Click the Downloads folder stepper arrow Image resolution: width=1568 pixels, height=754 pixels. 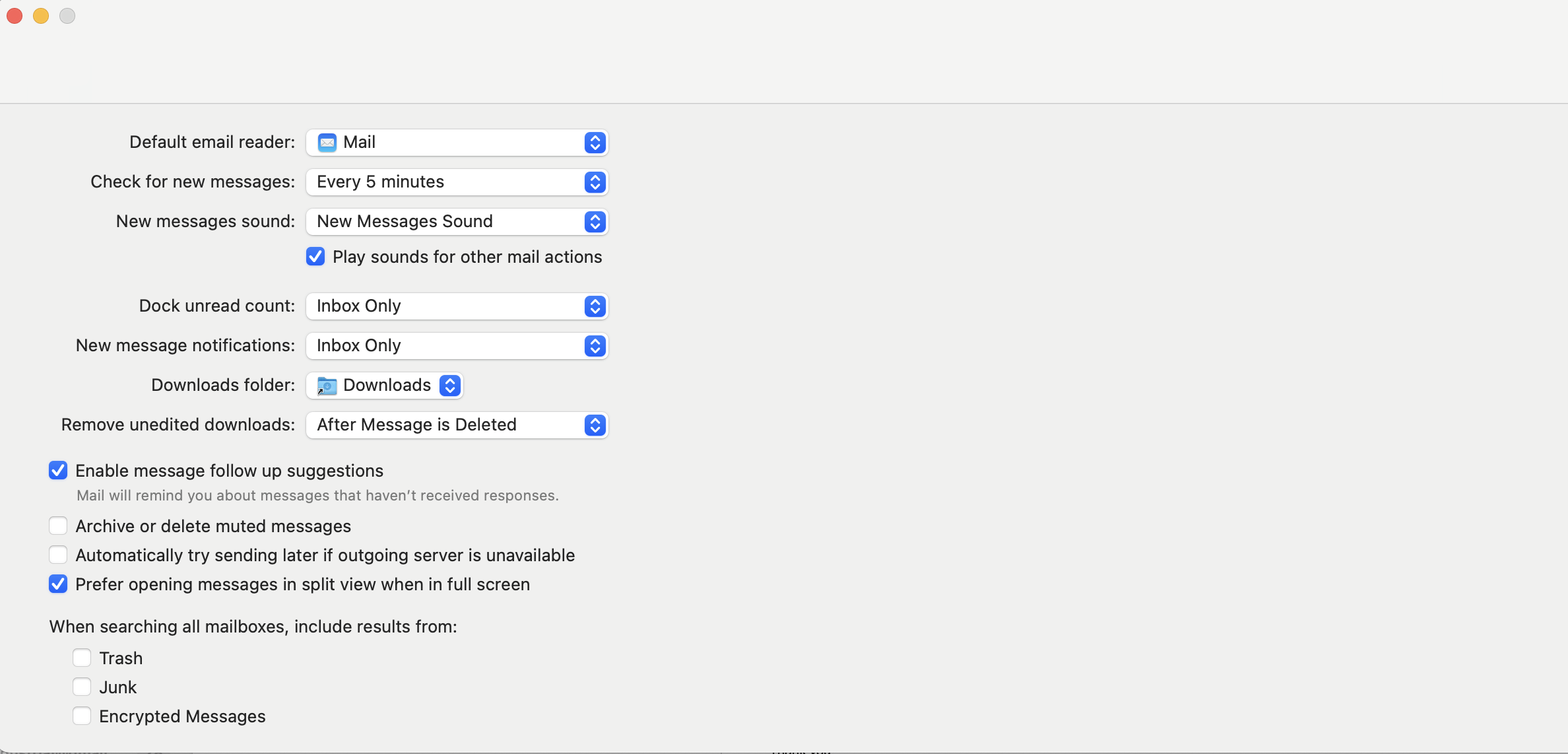(451, 385)
